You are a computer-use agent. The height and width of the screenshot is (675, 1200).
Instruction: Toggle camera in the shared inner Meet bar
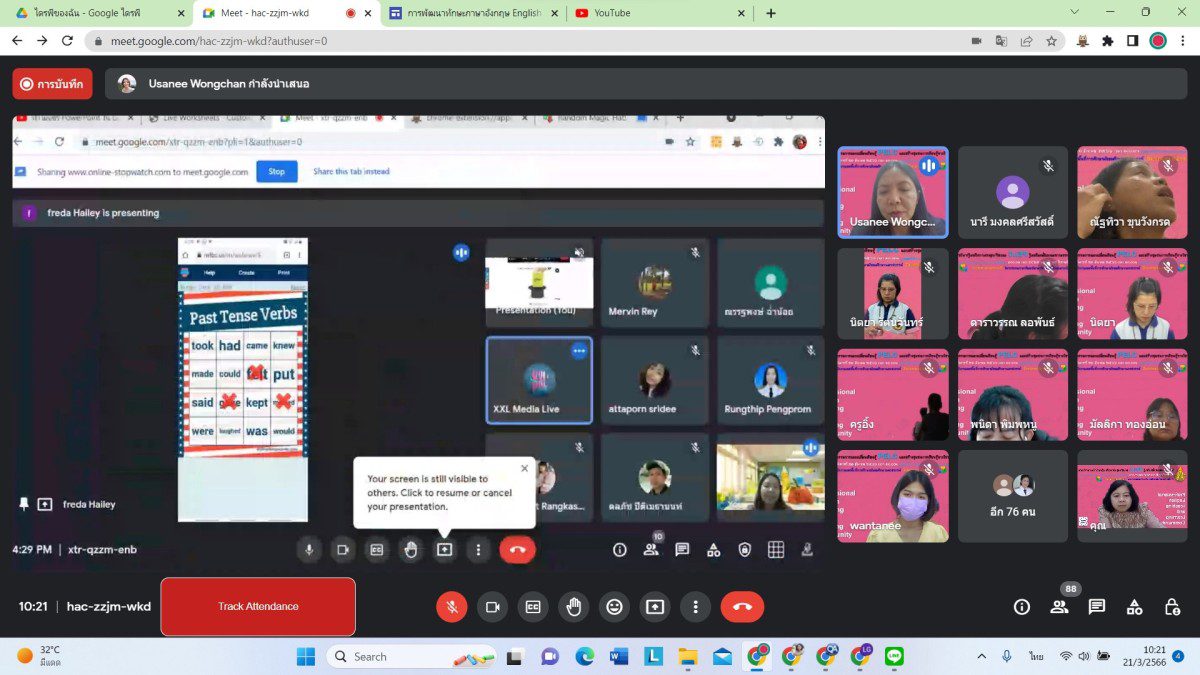point(342,549)
